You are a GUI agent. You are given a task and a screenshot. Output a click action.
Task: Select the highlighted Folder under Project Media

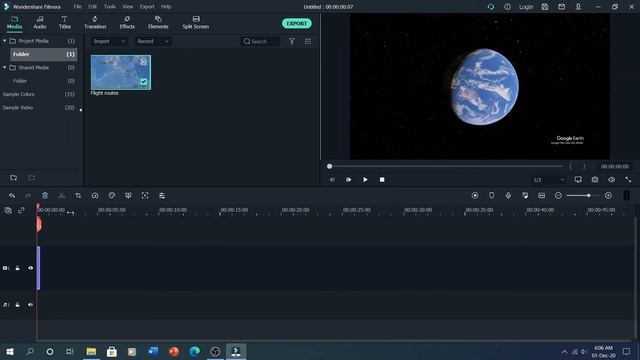(x=43, y=54)
